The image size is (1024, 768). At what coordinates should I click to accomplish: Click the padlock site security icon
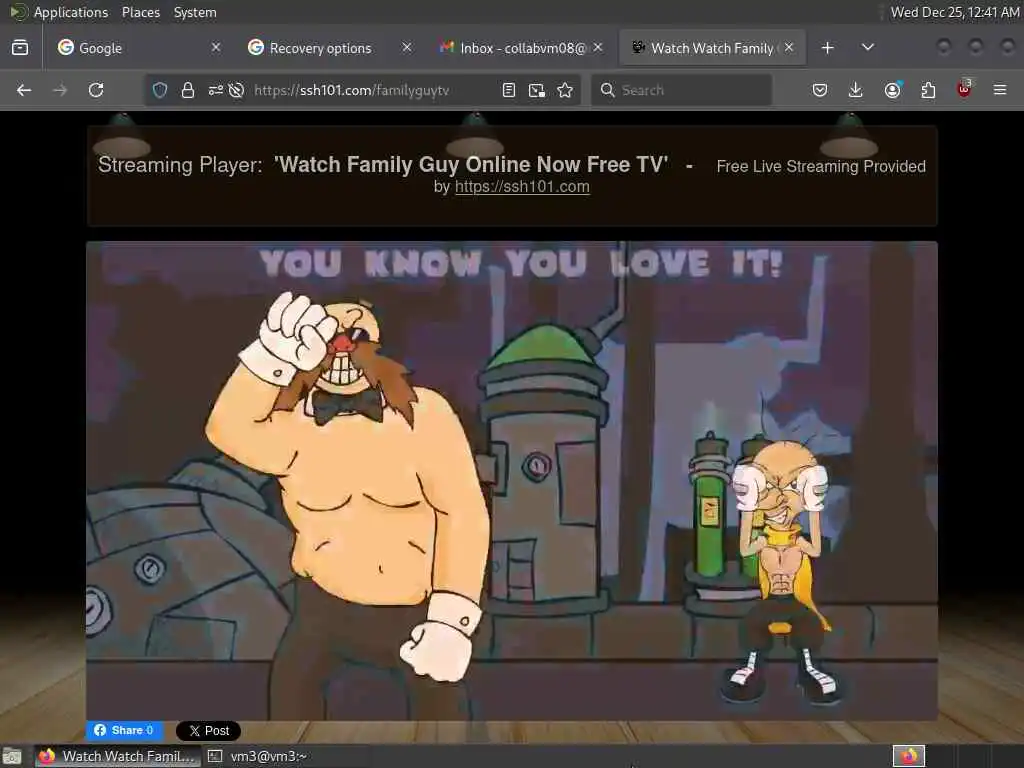pyautogui.click(x=187, y=90)
